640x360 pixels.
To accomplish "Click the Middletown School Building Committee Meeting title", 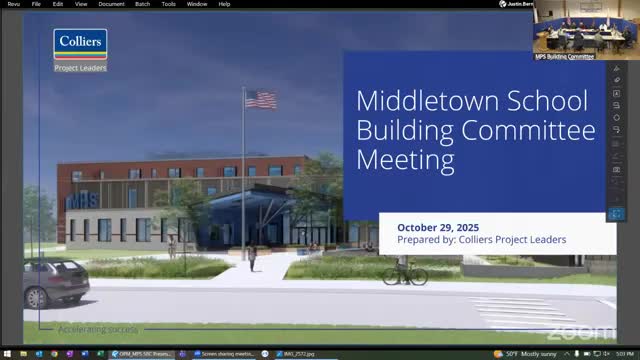I will (x=476, y=131).
